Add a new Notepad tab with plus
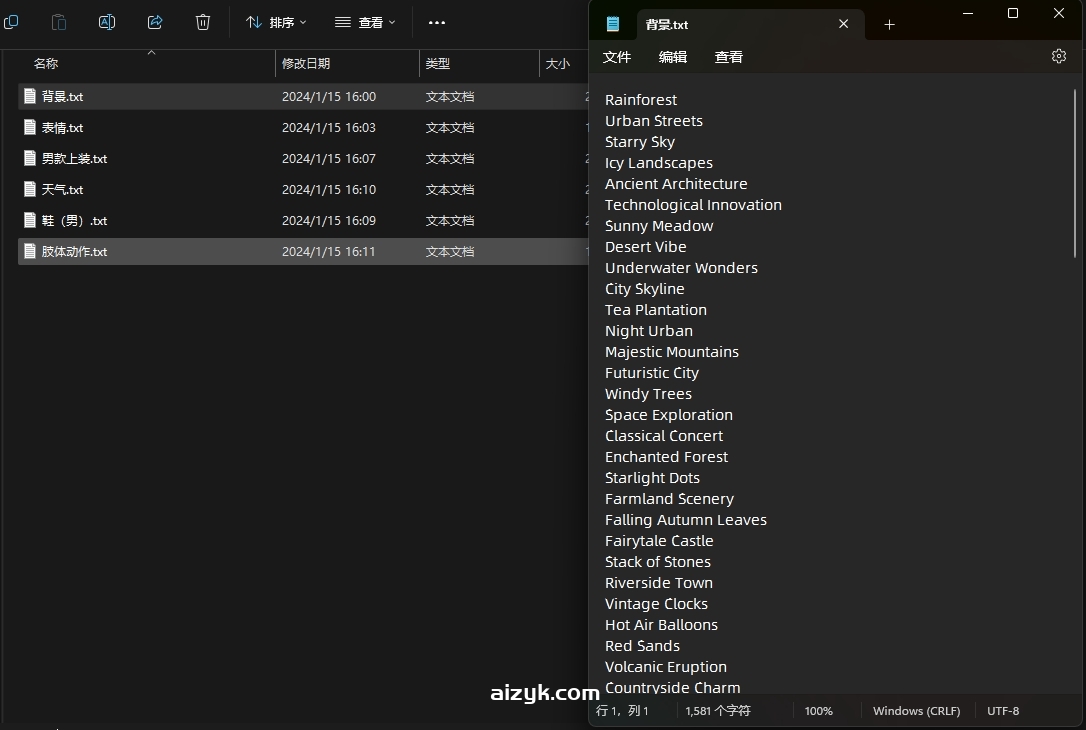The image size is (1086, 730). tap(889, 25)
